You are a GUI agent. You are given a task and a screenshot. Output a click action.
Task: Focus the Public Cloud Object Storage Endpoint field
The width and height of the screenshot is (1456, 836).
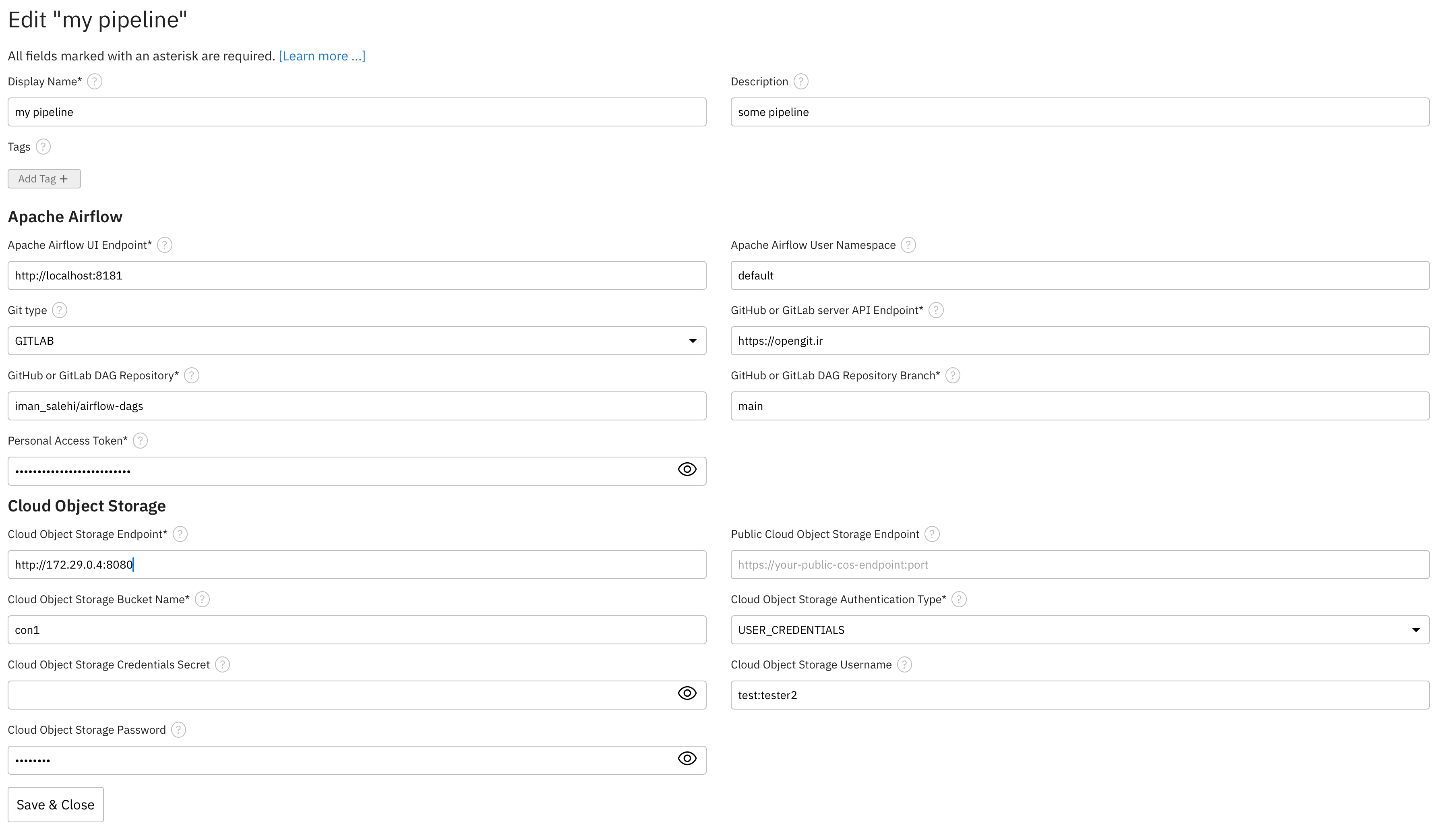tap(1080, 565)
